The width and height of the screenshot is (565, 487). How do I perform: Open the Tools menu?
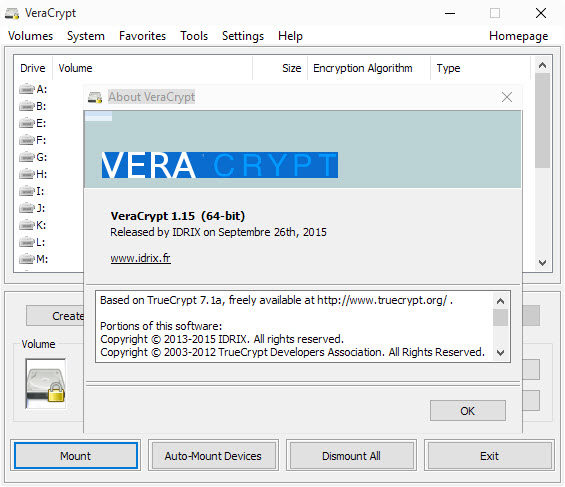[194, 36]
